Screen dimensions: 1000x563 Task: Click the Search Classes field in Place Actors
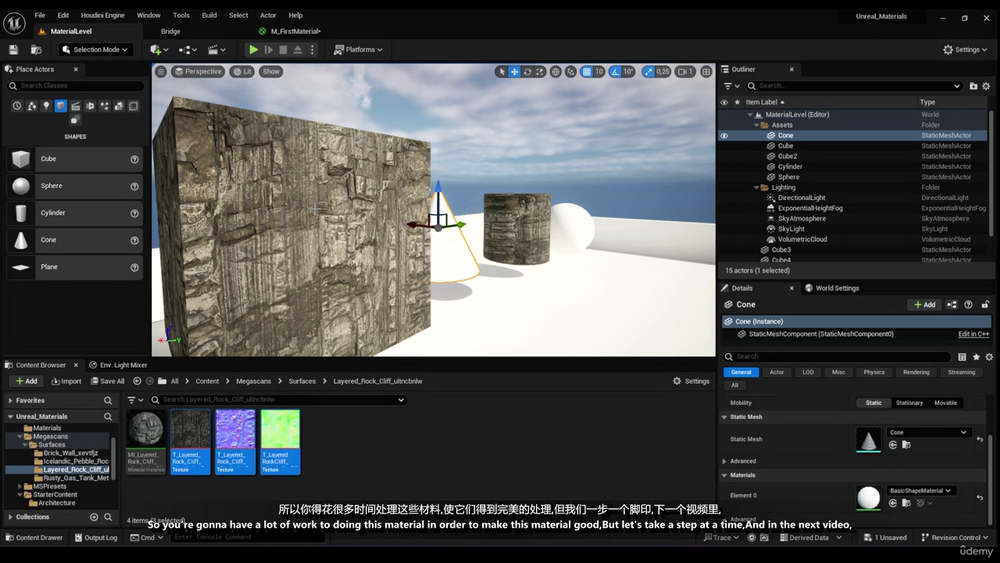(77, 85)
